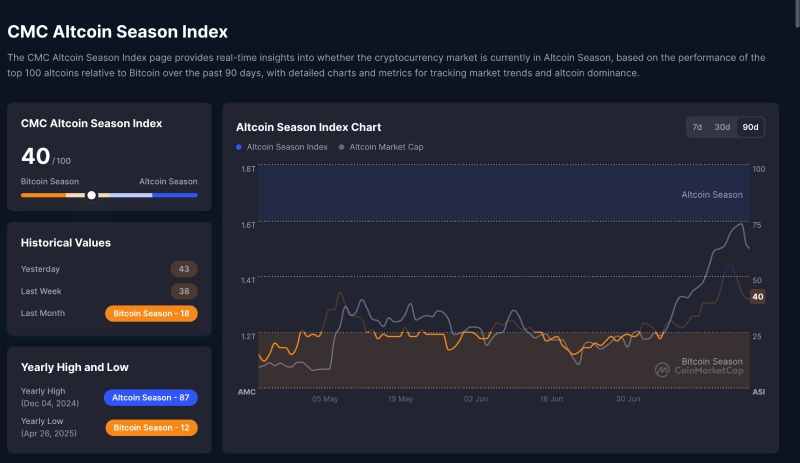Click the 75 right axis label
Image resolution: width=800 pixels, height=463 pixels.
coord(757,225)
